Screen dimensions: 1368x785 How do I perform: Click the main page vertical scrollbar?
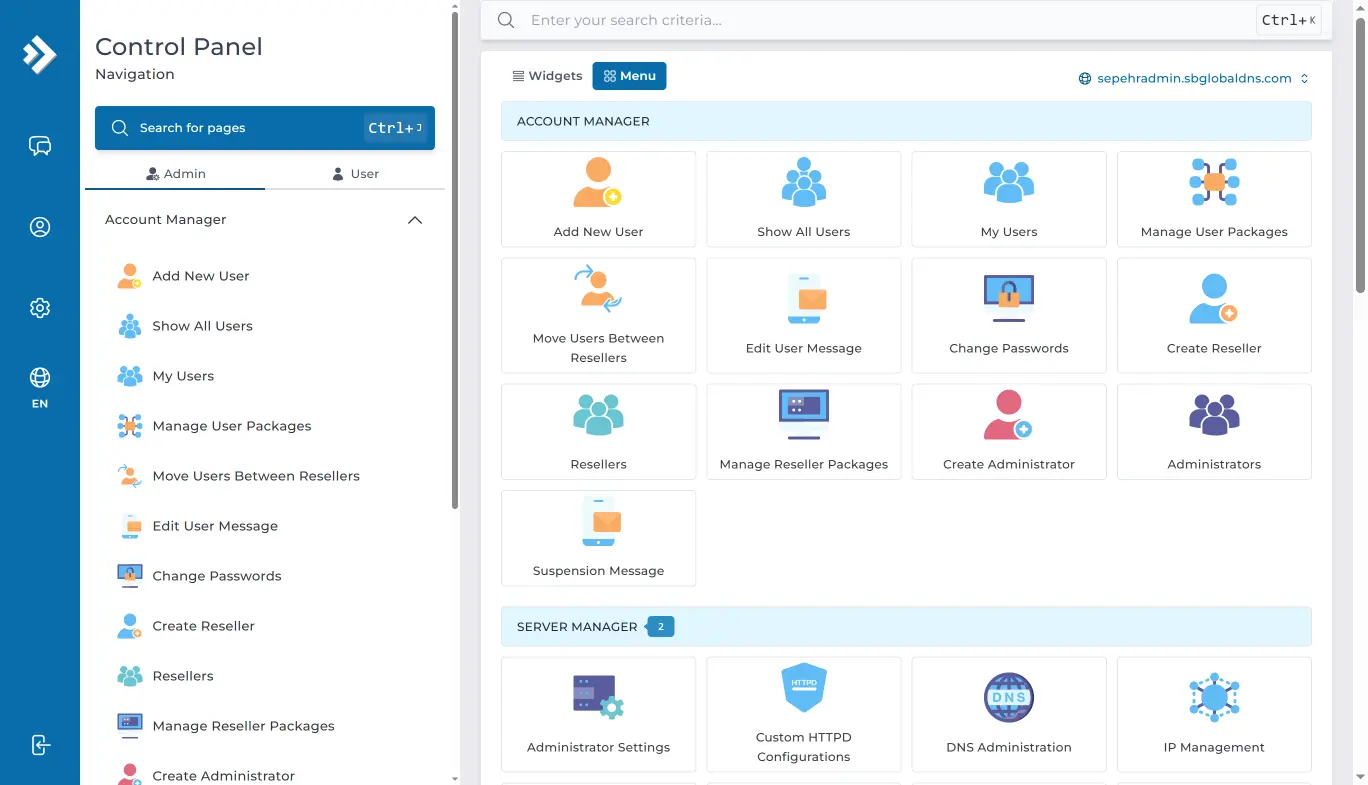pyautogui.click(x=1360, y=155)
